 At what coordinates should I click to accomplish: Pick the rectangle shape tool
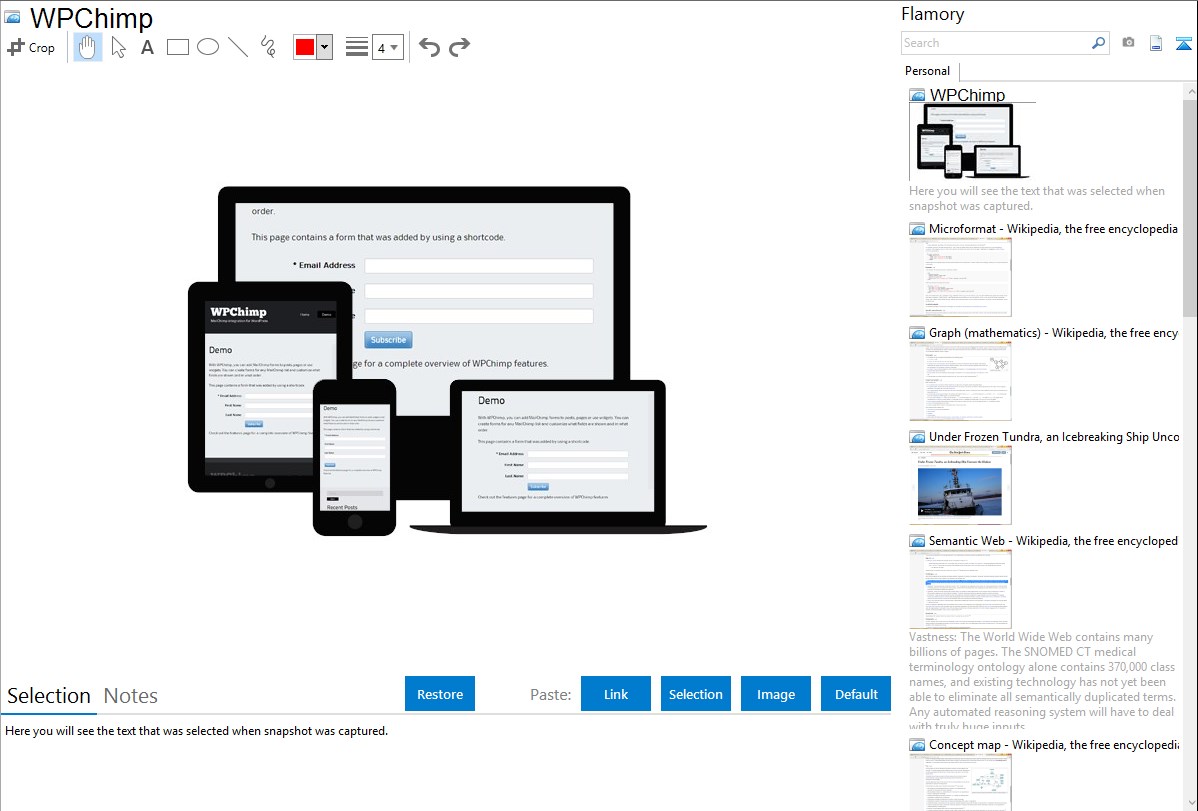[x=177, y=47]
